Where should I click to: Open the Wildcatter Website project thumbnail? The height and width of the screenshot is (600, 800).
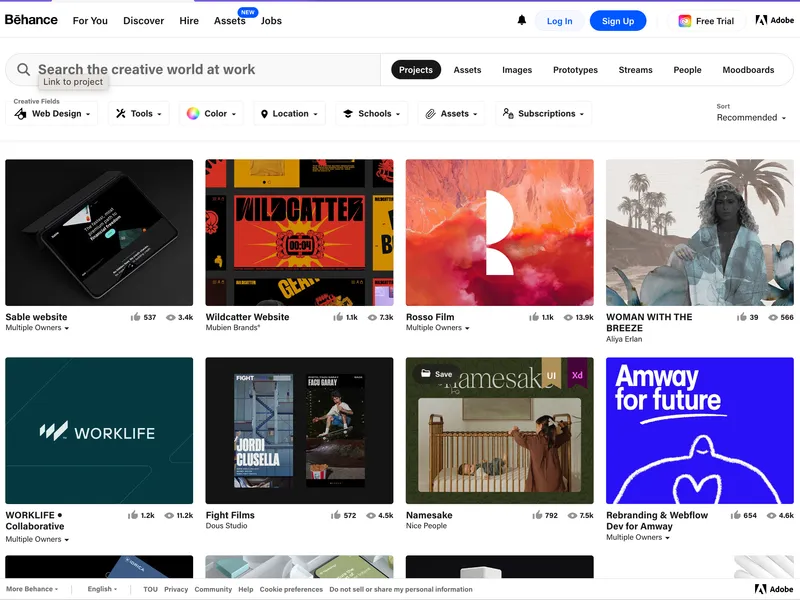pyautogui.click(x=299, y=232)
